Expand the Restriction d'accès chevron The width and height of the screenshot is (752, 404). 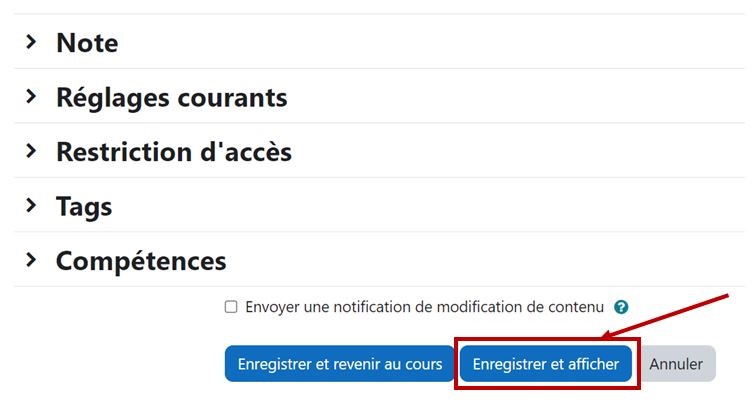(31, 151)
